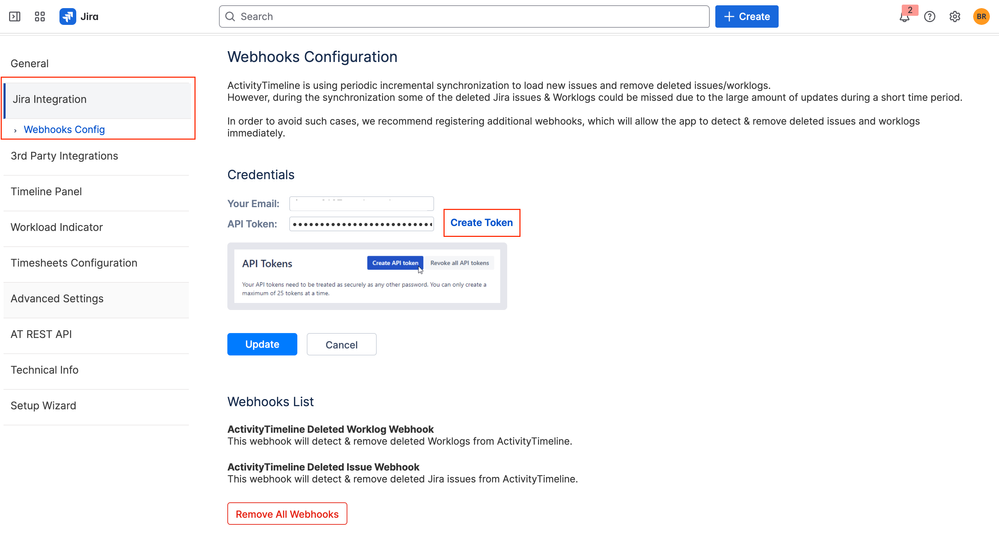Click in the Search field
This screenshot has height=536, width=999.
464,17
